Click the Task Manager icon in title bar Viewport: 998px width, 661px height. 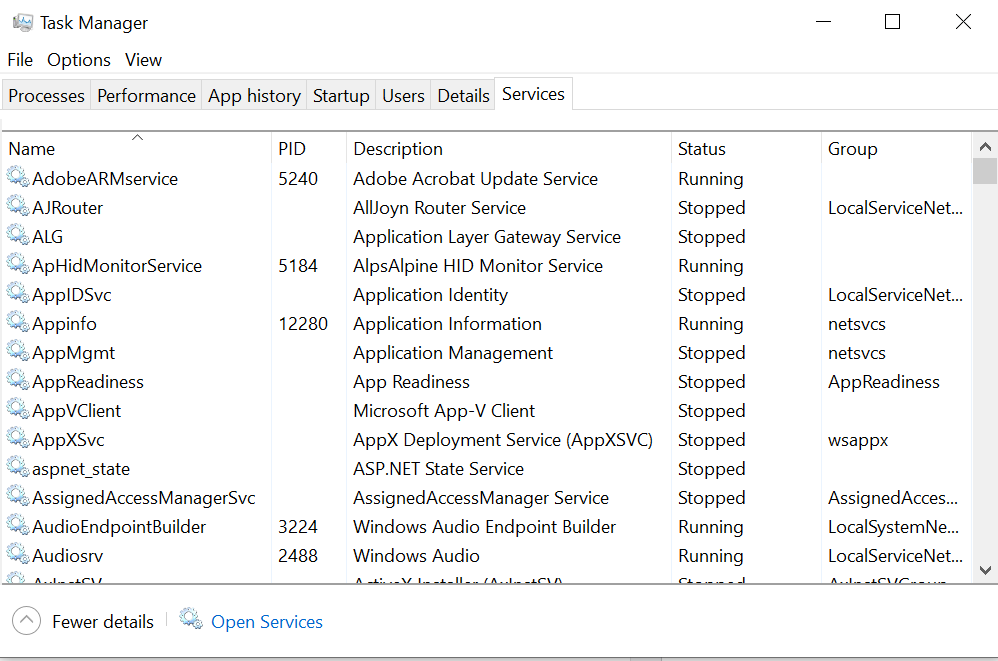pos(22,21)
